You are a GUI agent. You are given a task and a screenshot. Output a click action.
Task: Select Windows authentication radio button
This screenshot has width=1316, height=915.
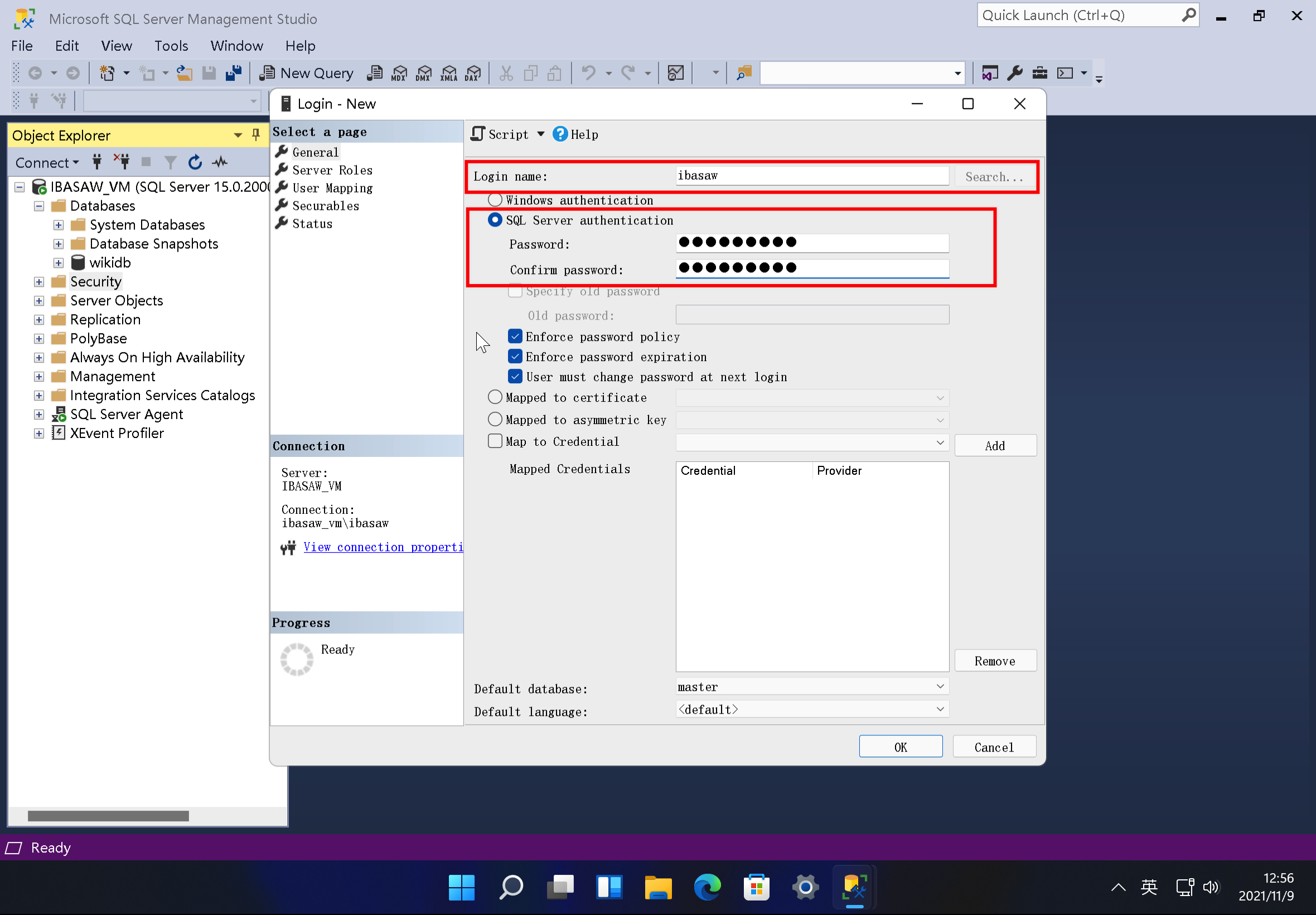495,200
